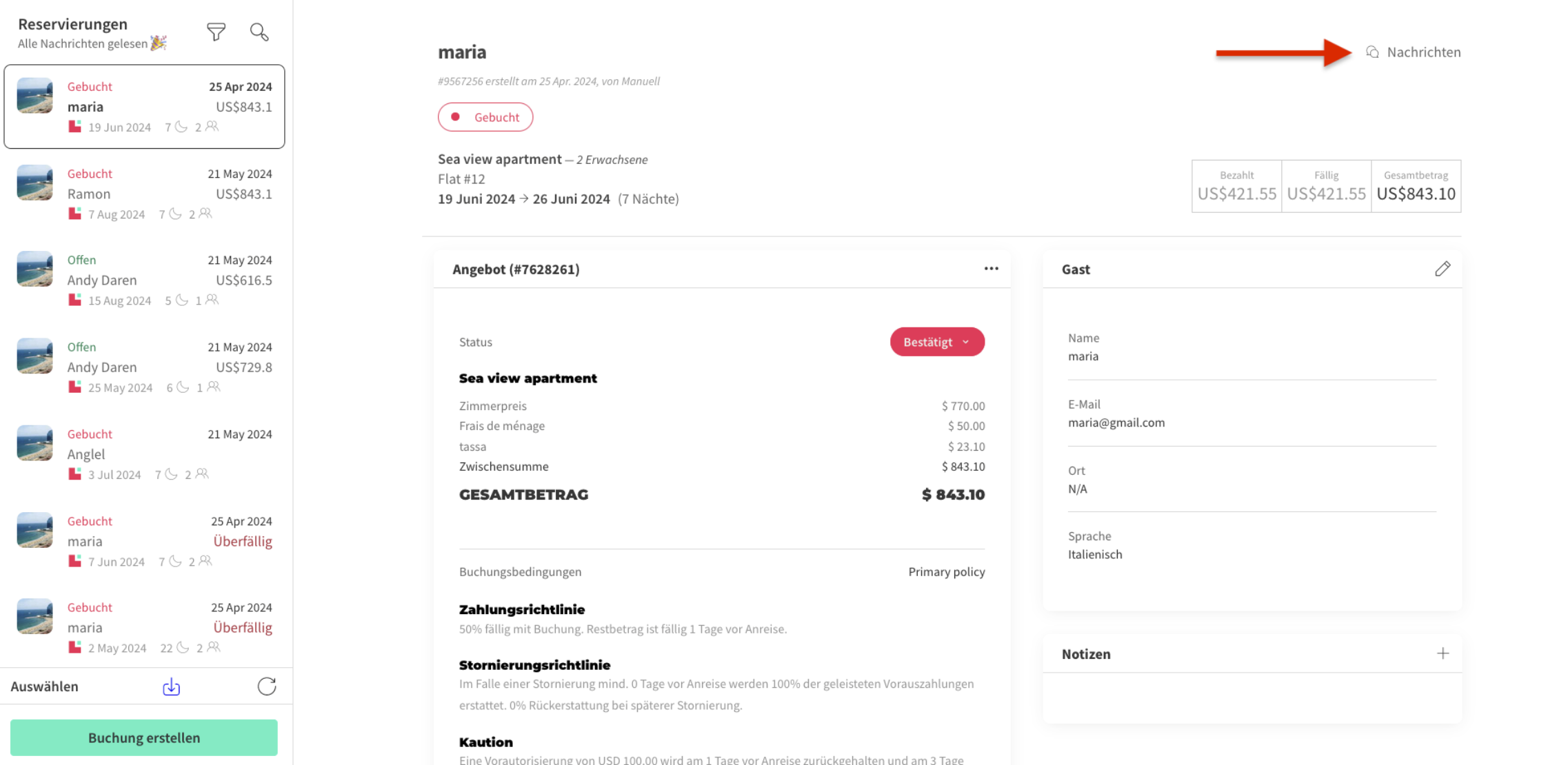
Task: Open overdue maria booking for 7 Jun
Action: point(144,541)
